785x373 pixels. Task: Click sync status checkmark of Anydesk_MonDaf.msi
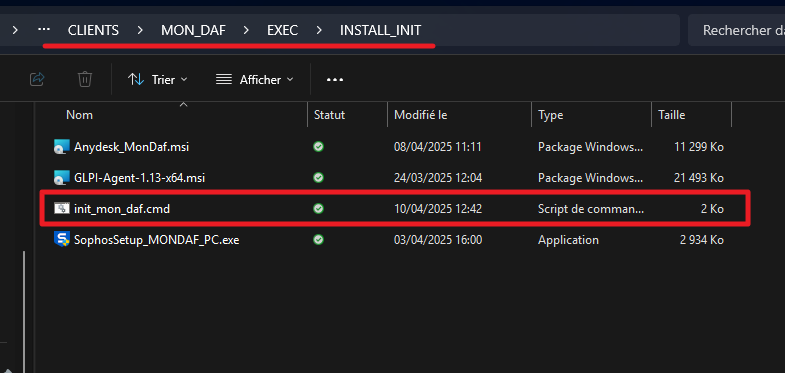(x=318, y=147)
